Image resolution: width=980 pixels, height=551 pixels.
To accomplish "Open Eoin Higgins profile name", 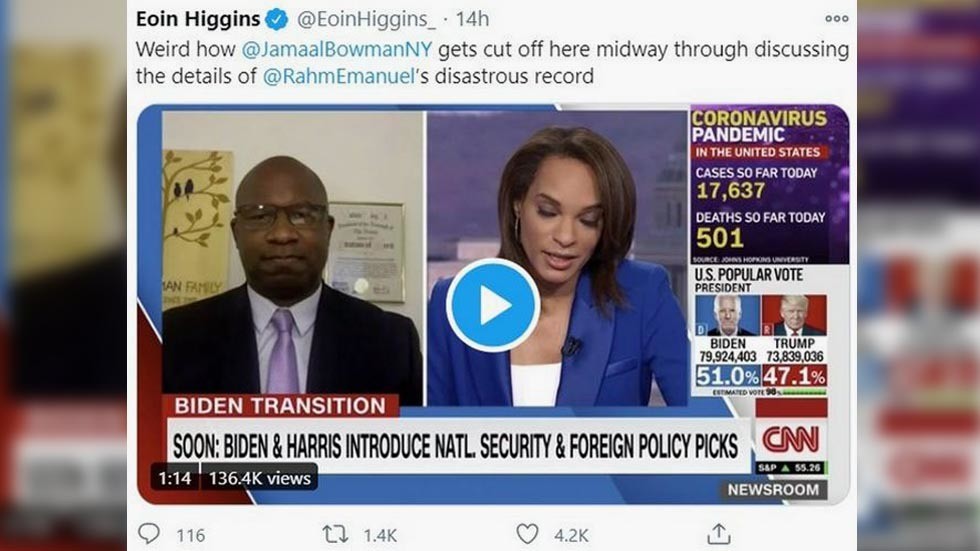I will 198,19.
